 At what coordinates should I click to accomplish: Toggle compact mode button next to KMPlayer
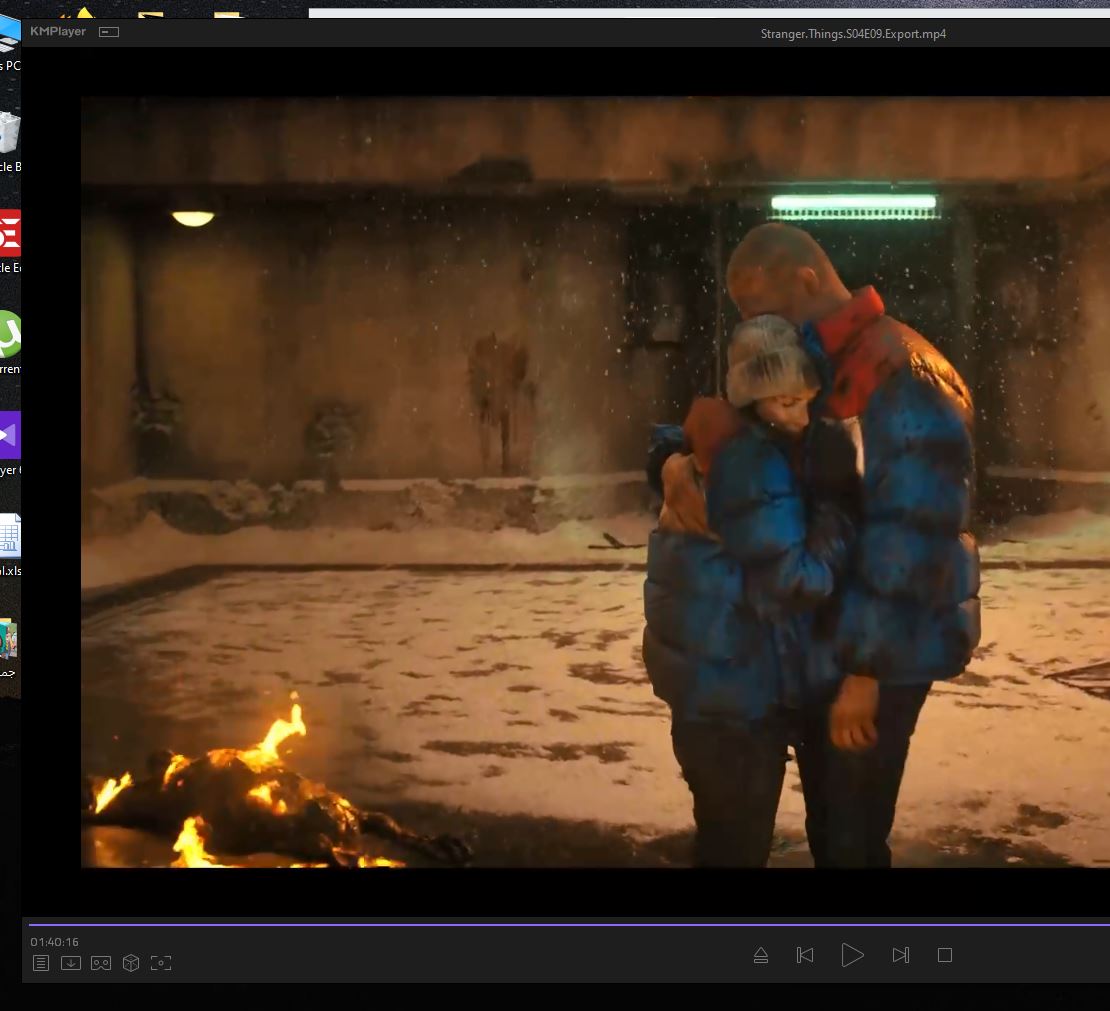109,32
